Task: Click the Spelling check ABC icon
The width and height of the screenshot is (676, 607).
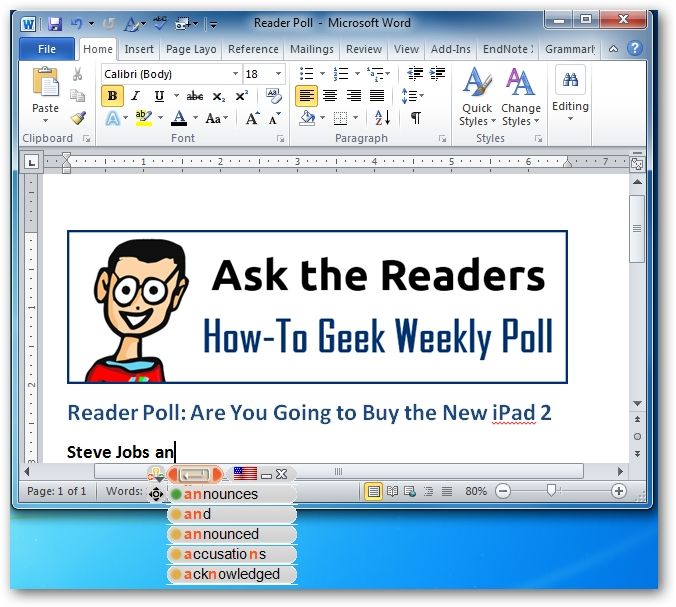Action: [160, 23]
